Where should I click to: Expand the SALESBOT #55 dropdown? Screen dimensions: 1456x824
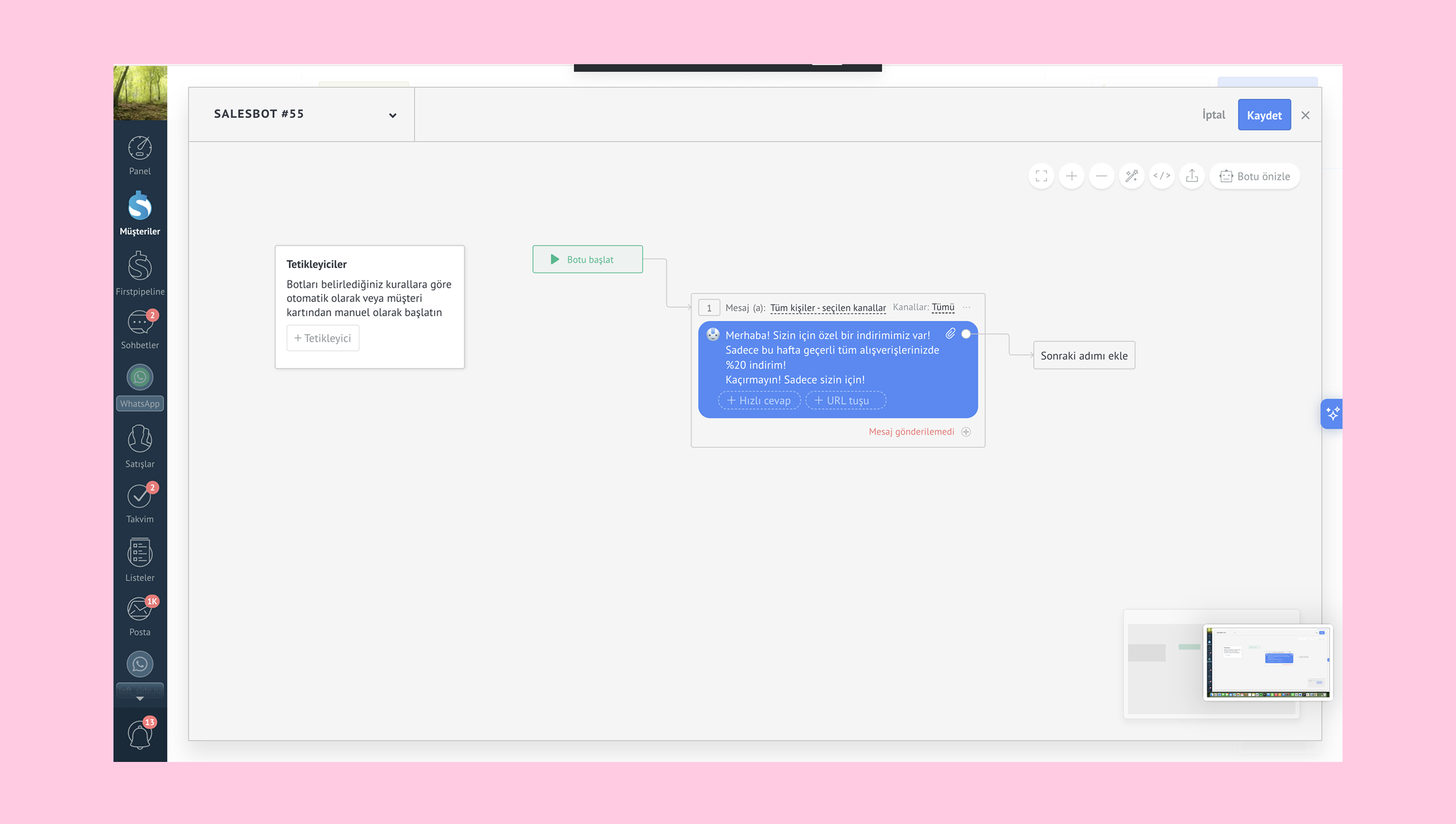pyautogui.click(x=392, y=115)
